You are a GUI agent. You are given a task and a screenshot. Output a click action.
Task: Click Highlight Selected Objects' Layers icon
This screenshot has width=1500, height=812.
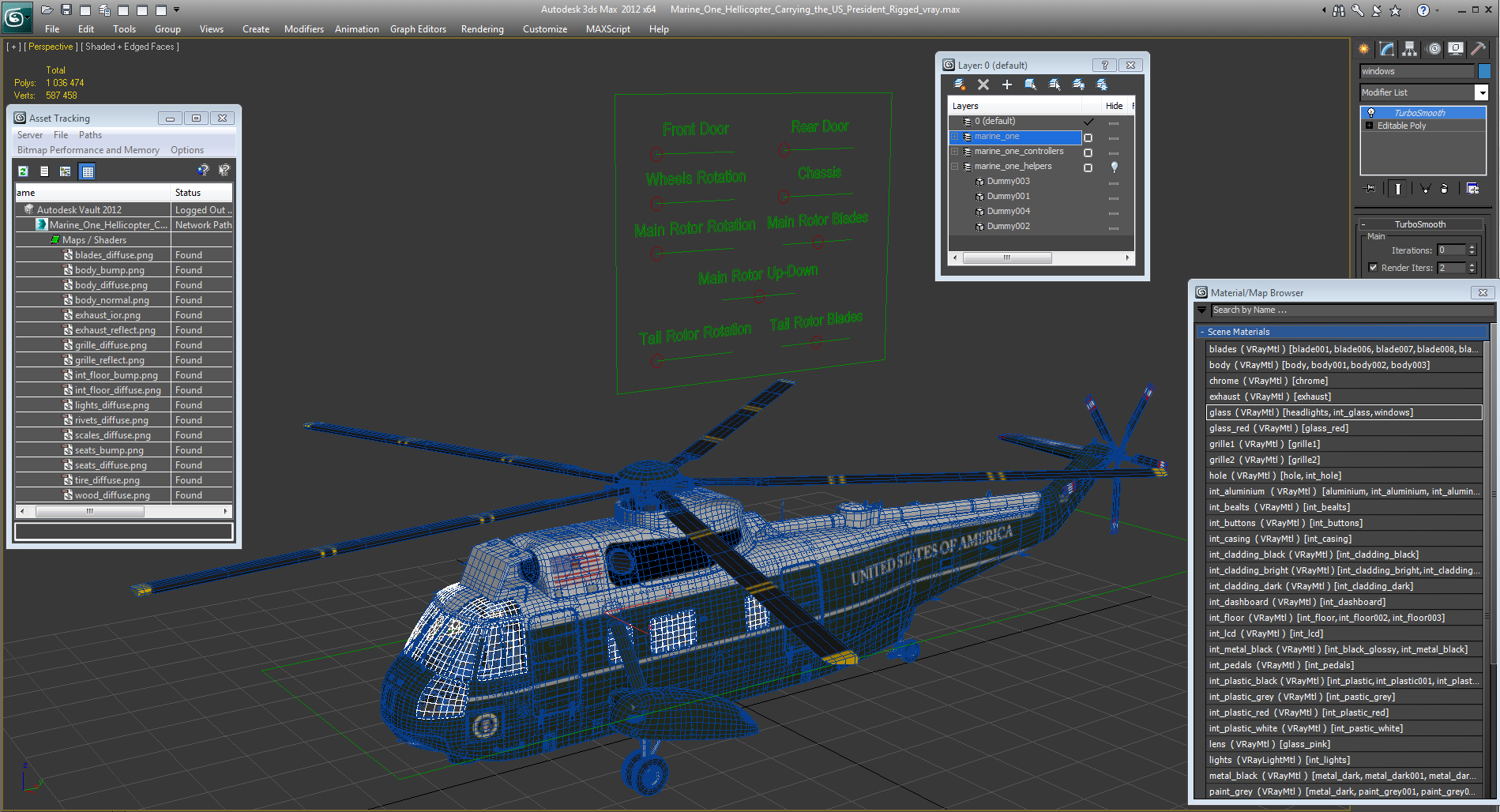point(1055,85)
